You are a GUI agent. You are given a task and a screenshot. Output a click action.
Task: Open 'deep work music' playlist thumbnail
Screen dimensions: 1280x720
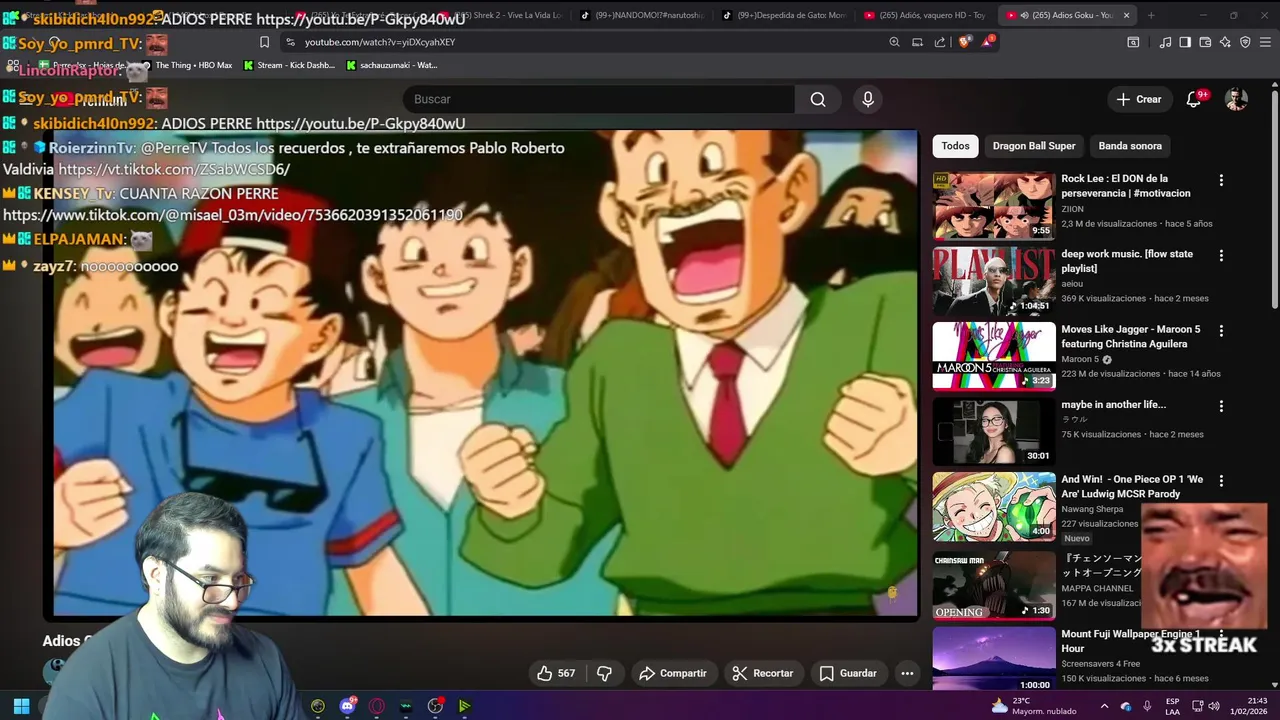point(994,281)
